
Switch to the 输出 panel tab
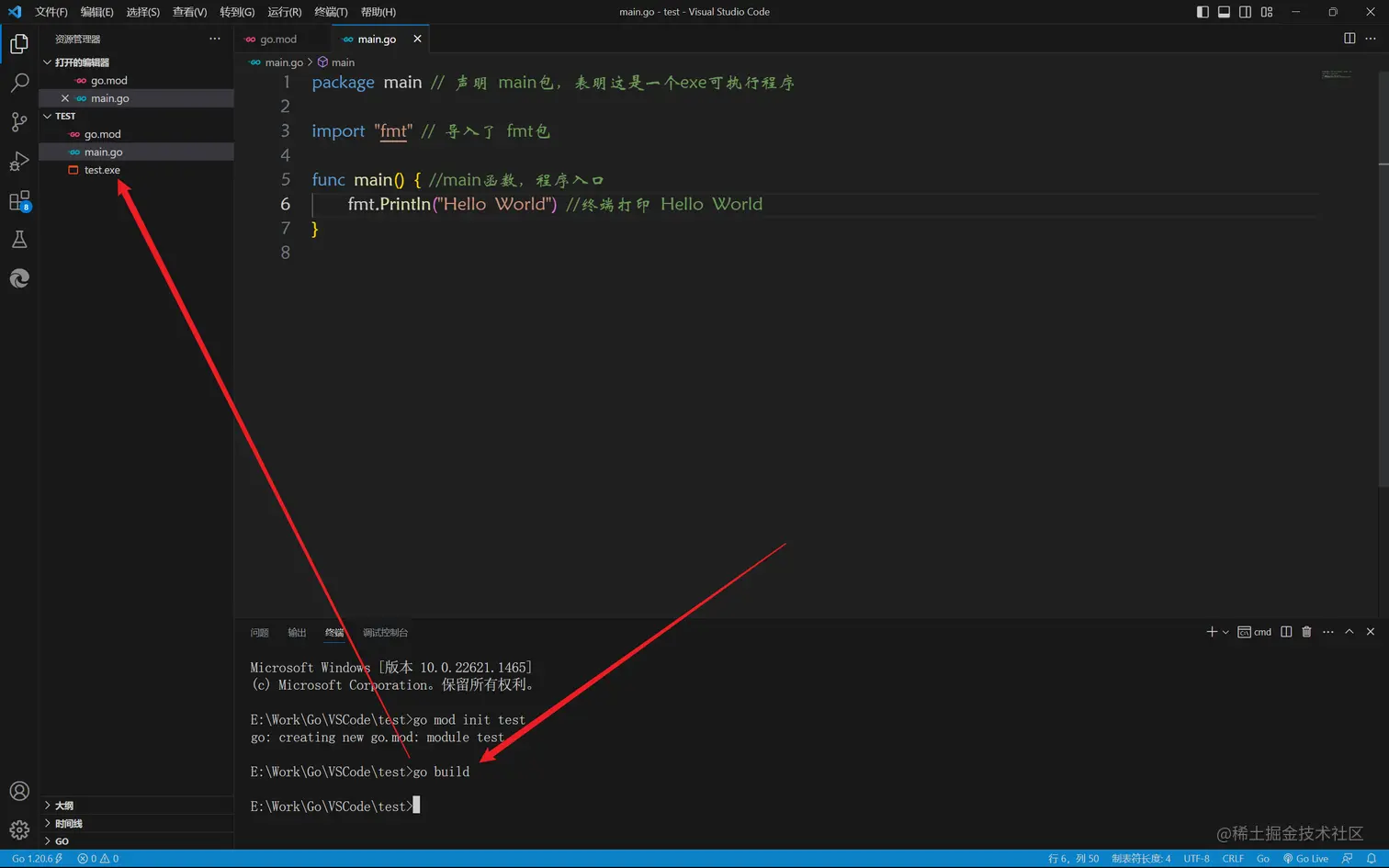pos(297,633)
